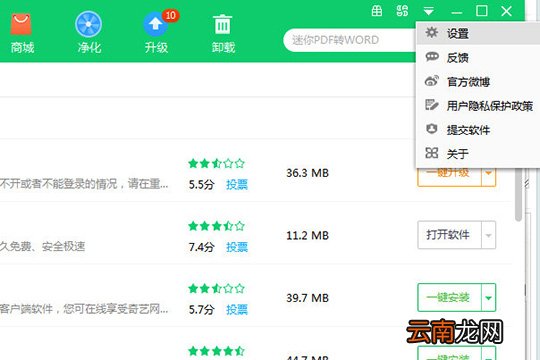Click the gear icon next to 设置
The image size is (540, 360).
coord(432,33)
